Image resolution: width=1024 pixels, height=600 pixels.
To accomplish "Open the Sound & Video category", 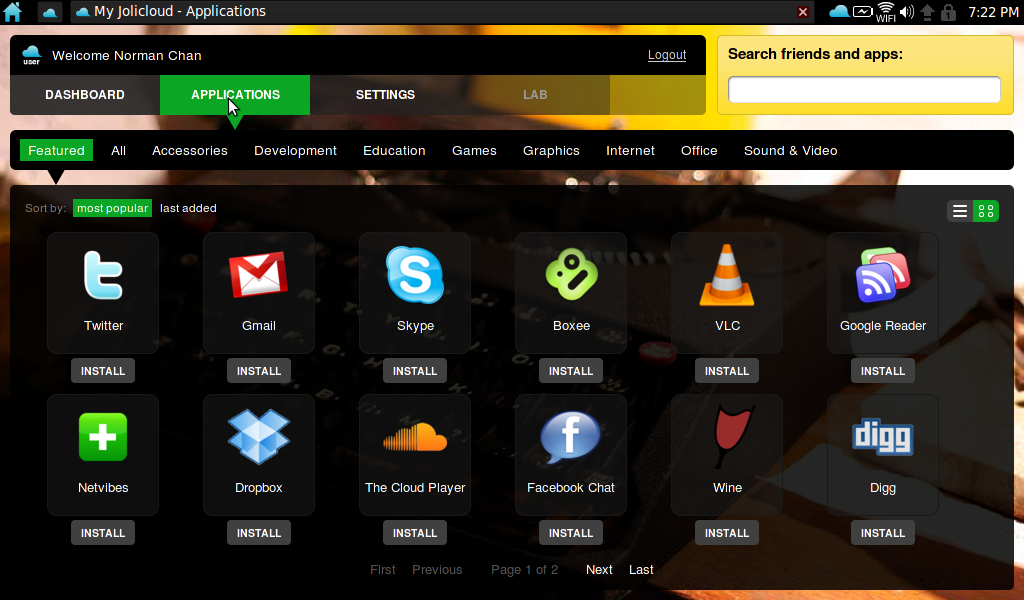I will [791, 150].
